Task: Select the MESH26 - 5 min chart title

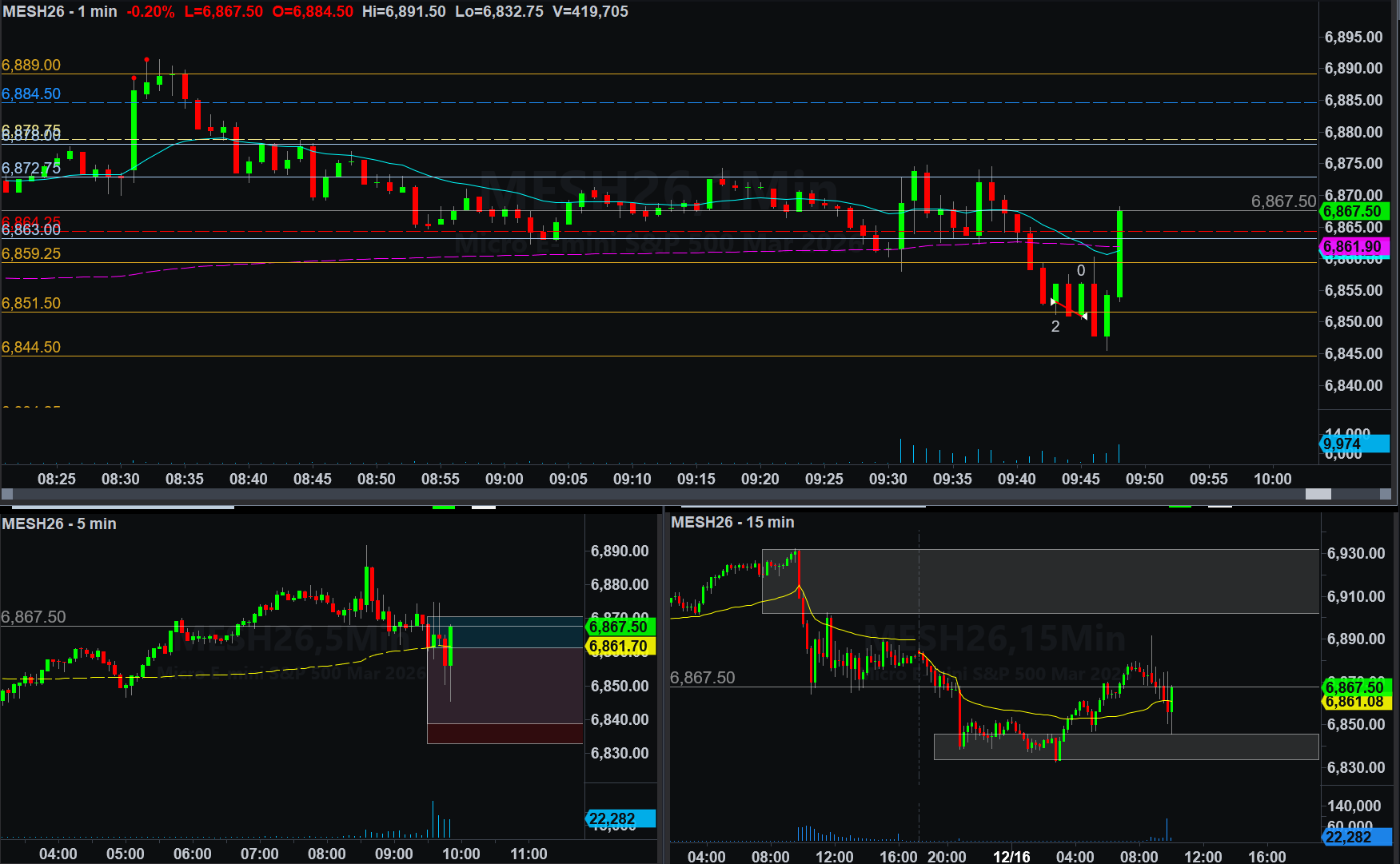Action: click(x=59, y=524)
